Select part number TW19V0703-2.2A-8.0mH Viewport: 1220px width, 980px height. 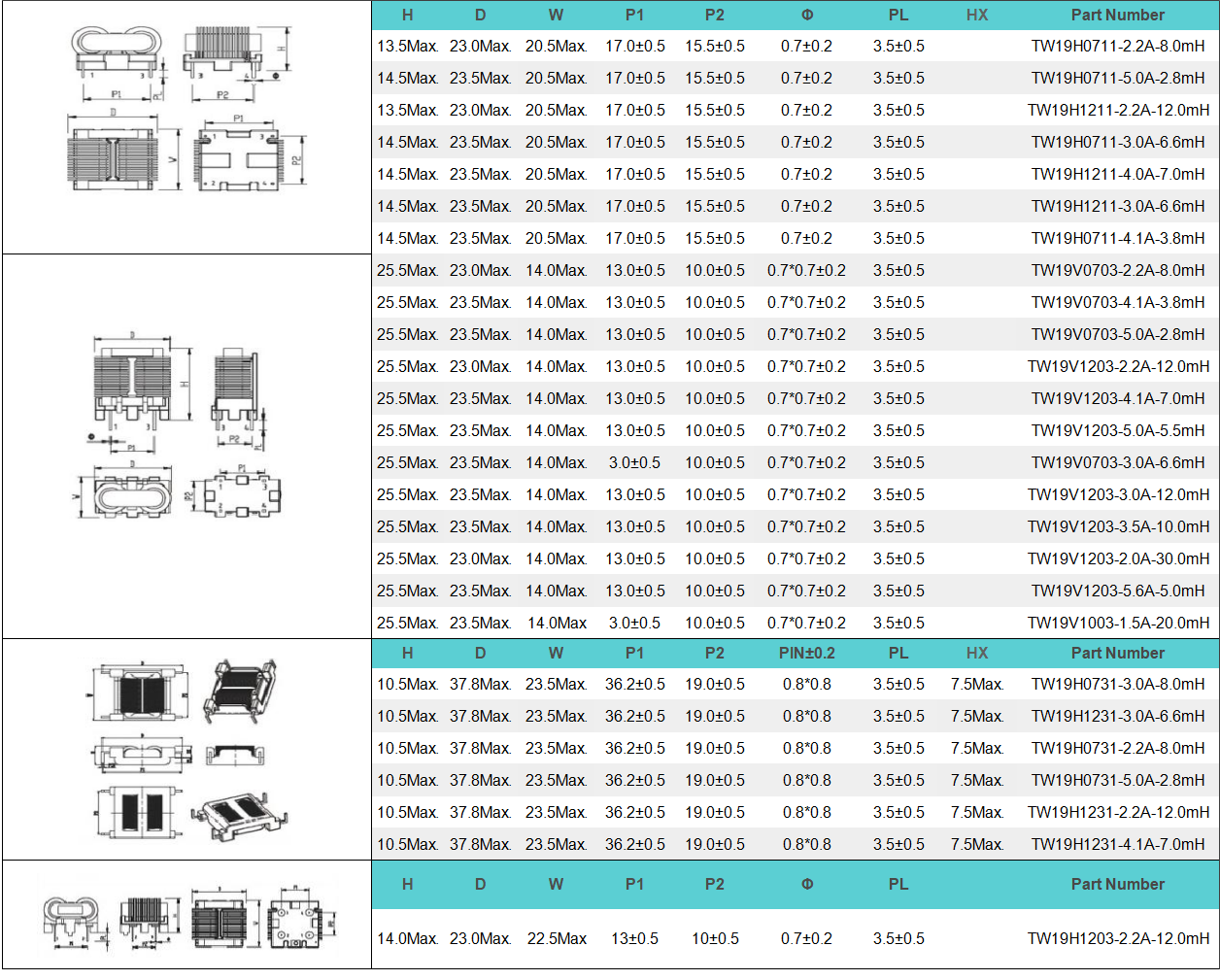(x=1117, y=270)
